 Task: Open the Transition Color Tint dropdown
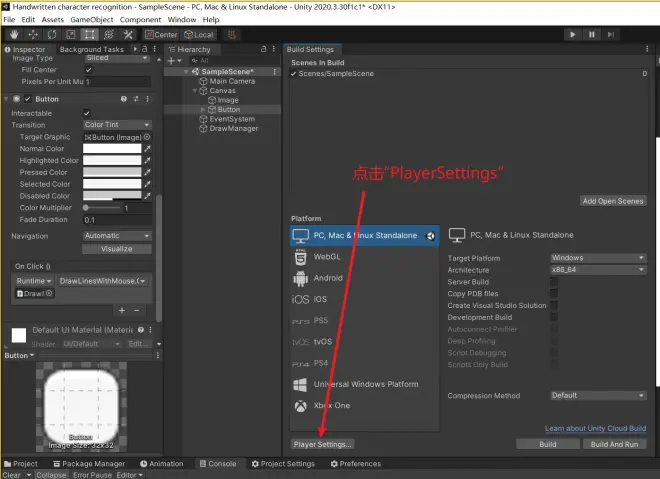(117, 125)
